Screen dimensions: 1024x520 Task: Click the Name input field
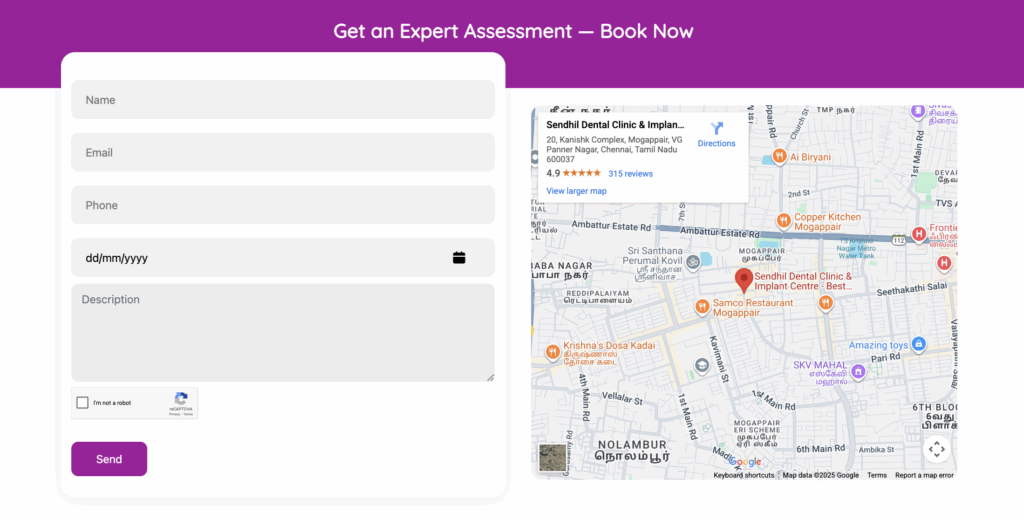[282, 100]
